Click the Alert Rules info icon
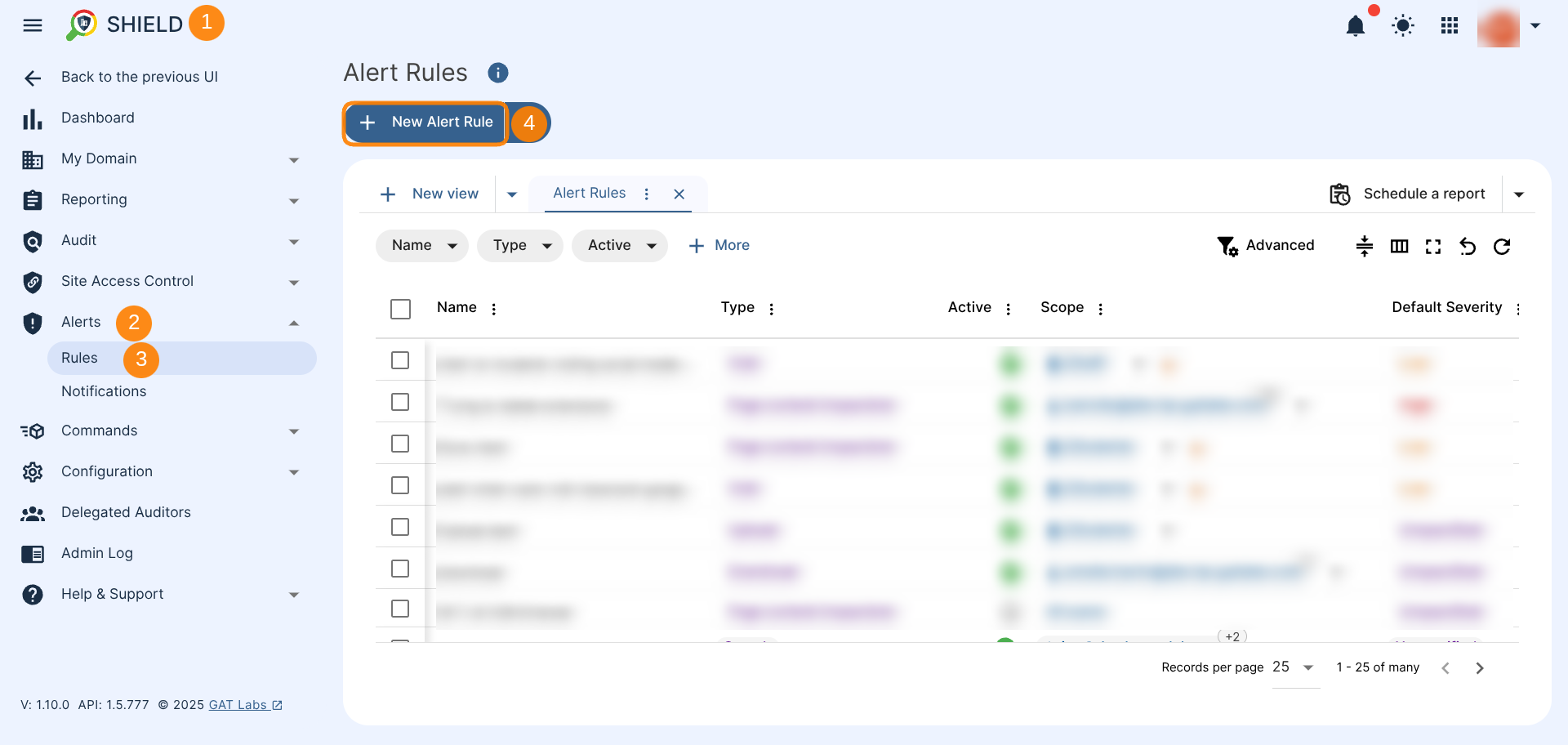 [x=498, y=73]
